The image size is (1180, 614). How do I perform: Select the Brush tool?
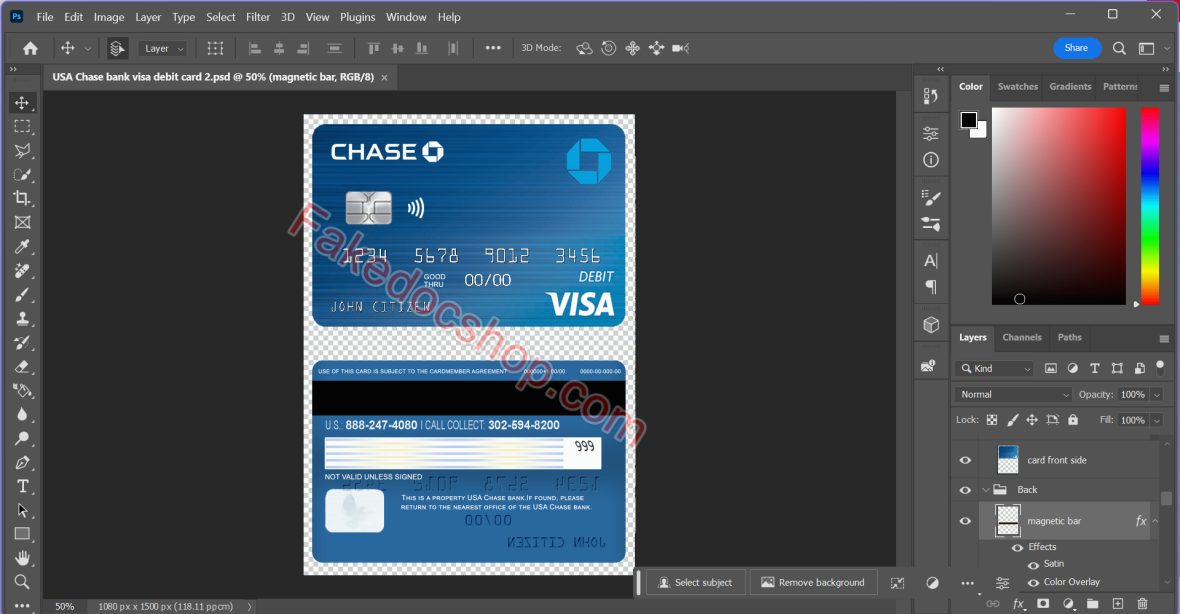[x=22, y=295]
